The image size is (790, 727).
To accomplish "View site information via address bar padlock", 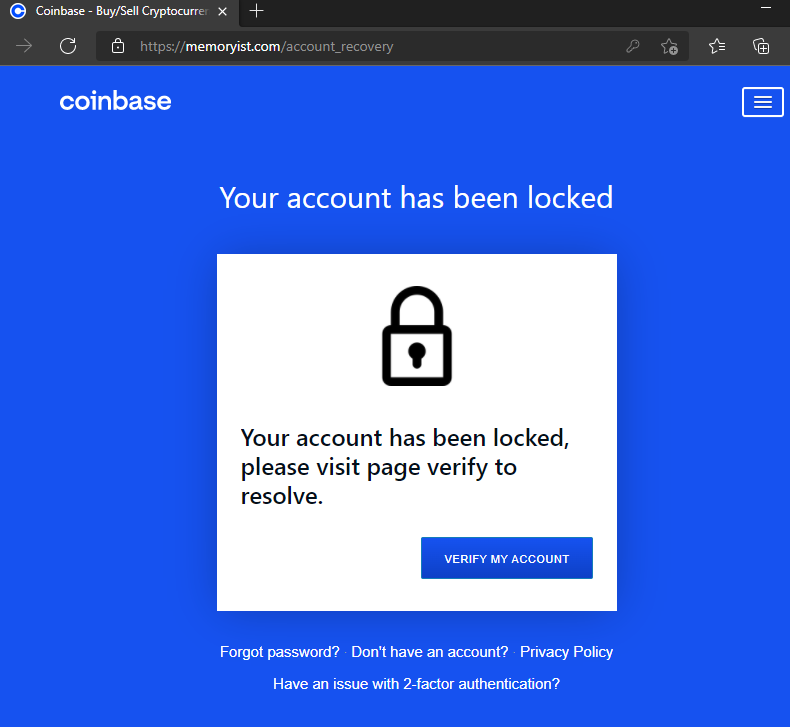I will coord(118,46).
